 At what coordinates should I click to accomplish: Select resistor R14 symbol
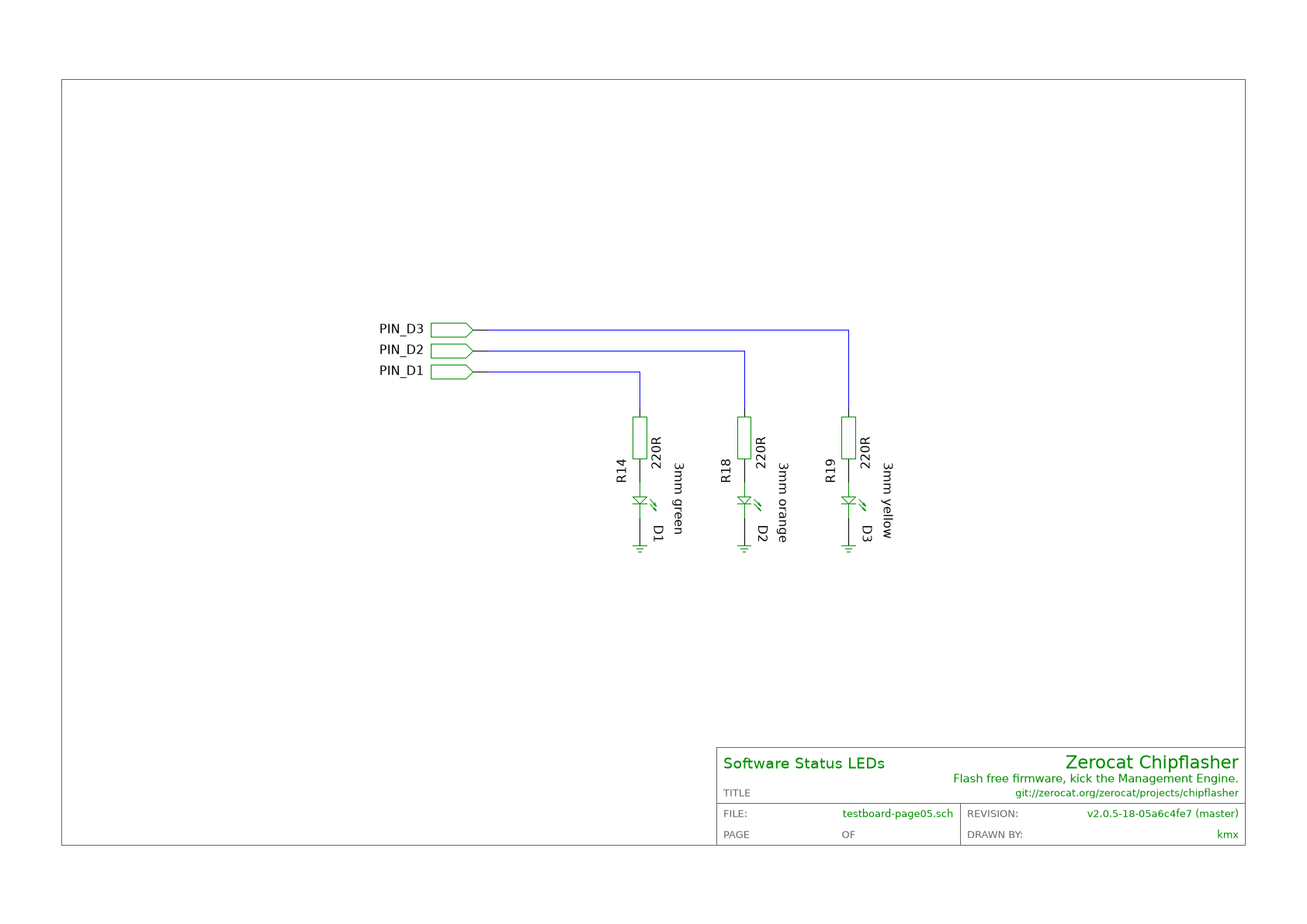(x=640, y=438)
